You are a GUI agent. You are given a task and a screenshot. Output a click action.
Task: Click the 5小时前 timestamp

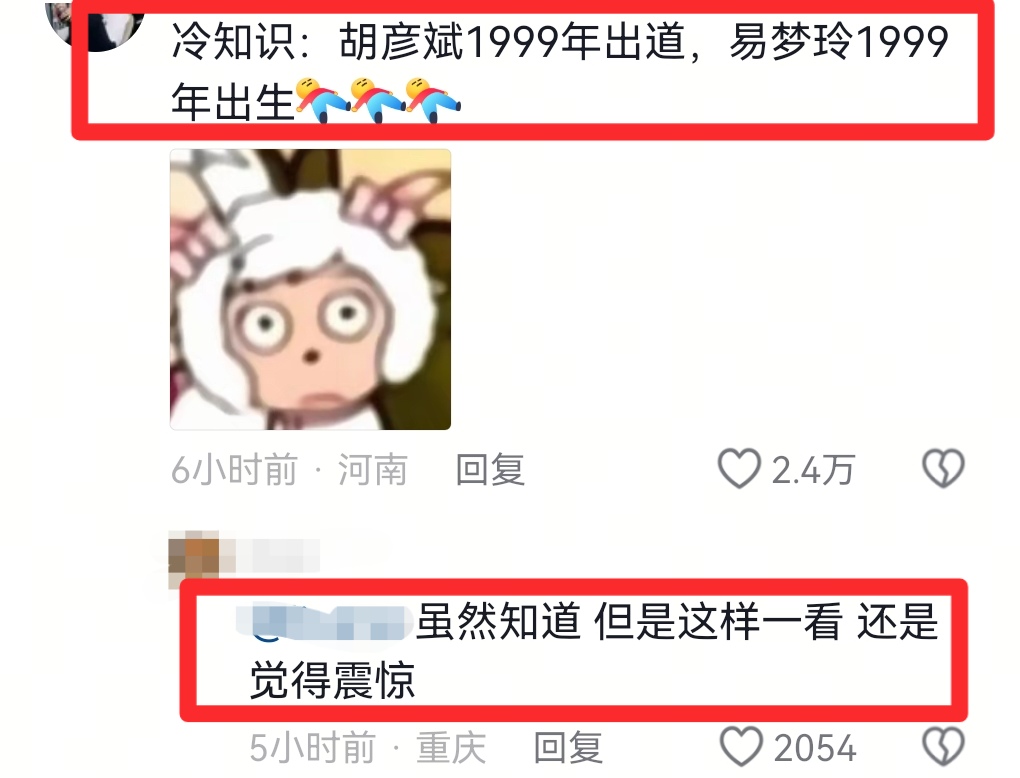[313, 747]
